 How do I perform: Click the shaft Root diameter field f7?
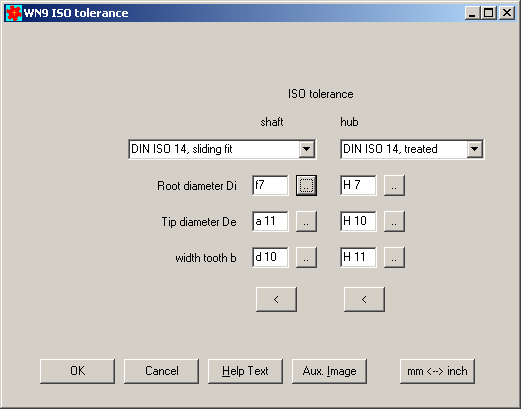click(x=270, y=185)
